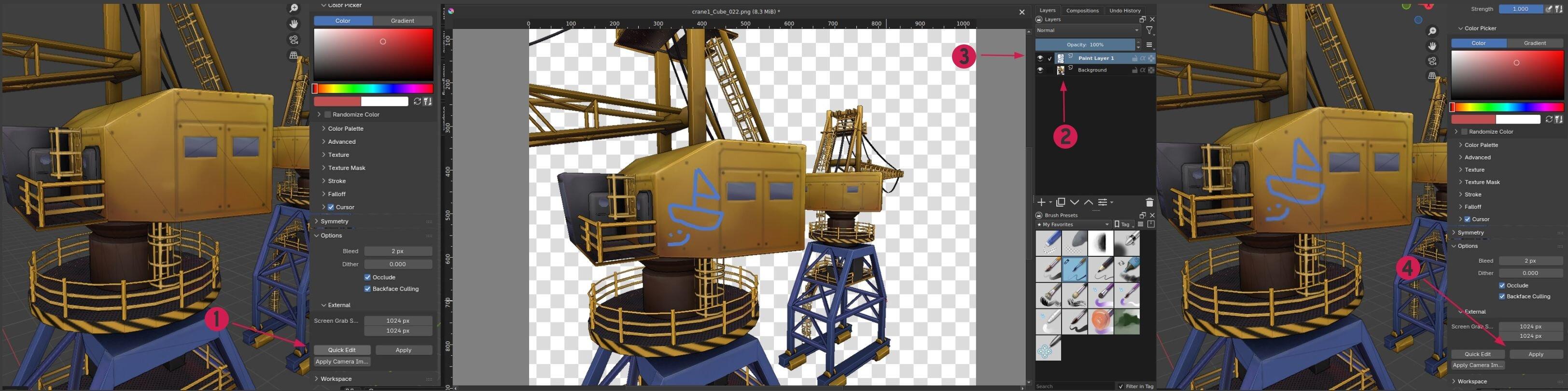Screen dimensions: 1568x391
Task: Toggle the Filter in Tag checkbox
Action: tap(1120, 386)
